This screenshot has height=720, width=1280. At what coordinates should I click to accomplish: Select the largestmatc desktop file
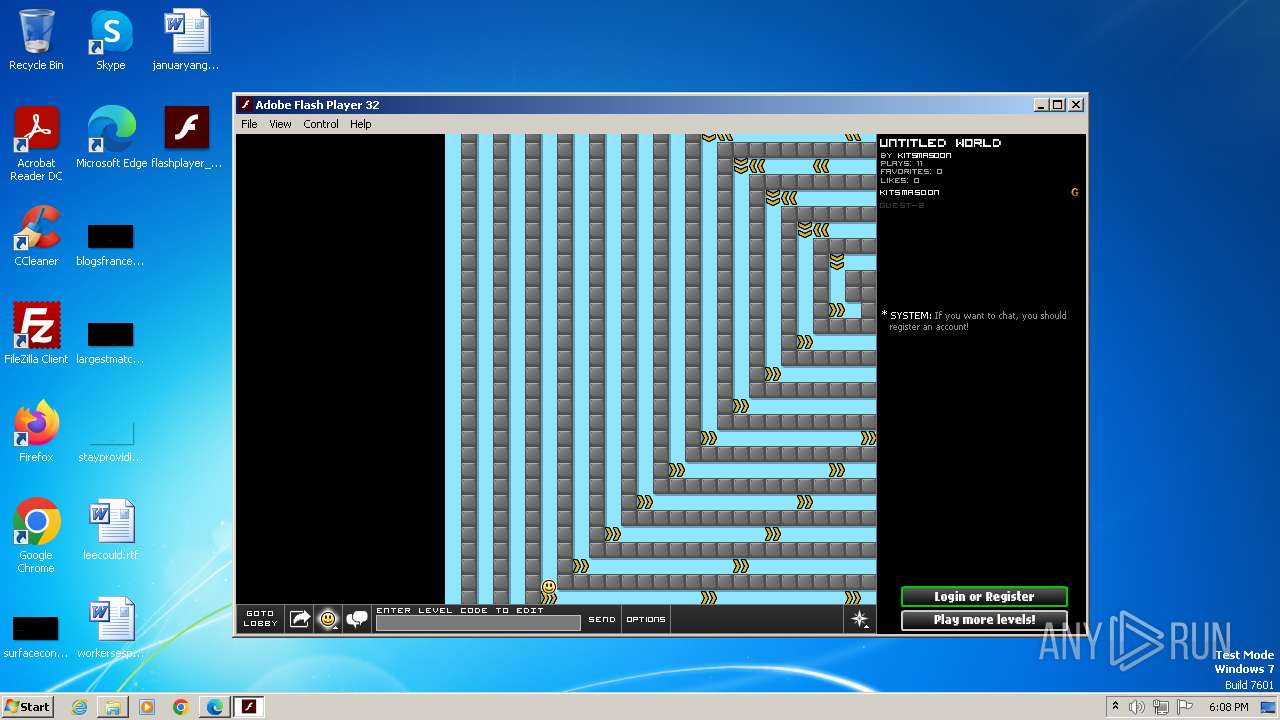click(110, 343)
